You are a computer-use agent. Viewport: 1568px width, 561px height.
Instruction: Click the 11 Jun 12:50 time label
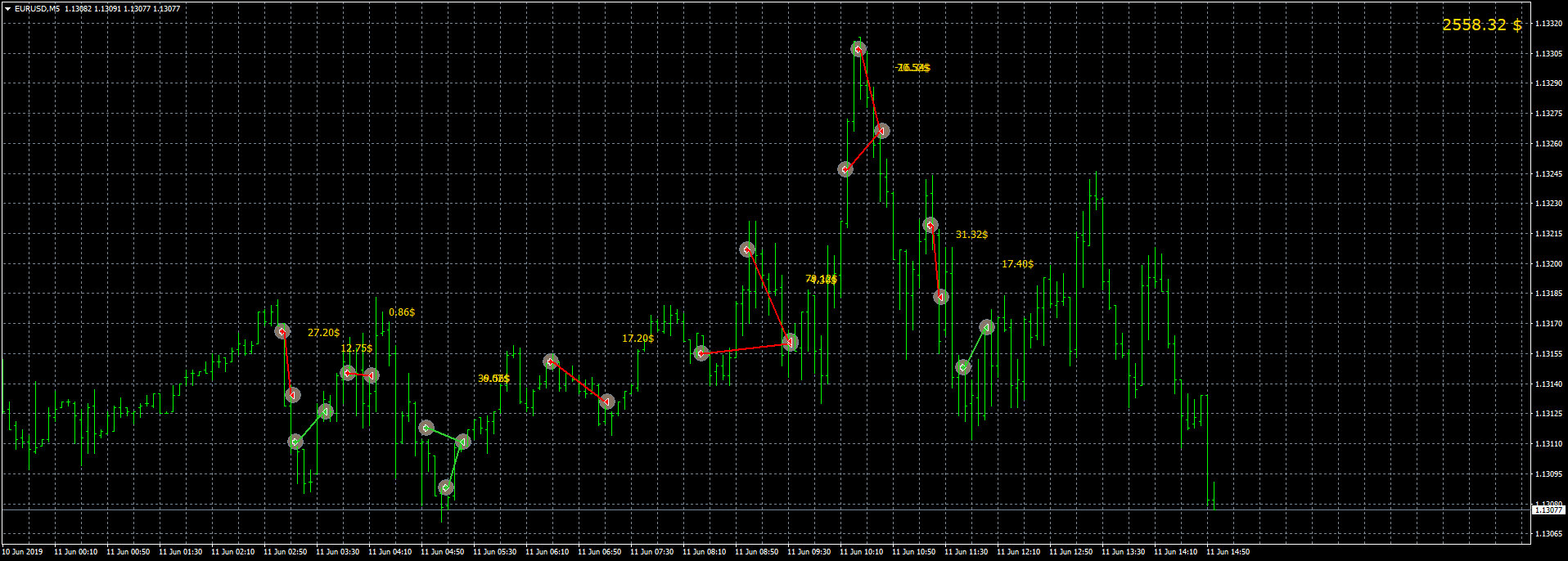click(1070, 552)
